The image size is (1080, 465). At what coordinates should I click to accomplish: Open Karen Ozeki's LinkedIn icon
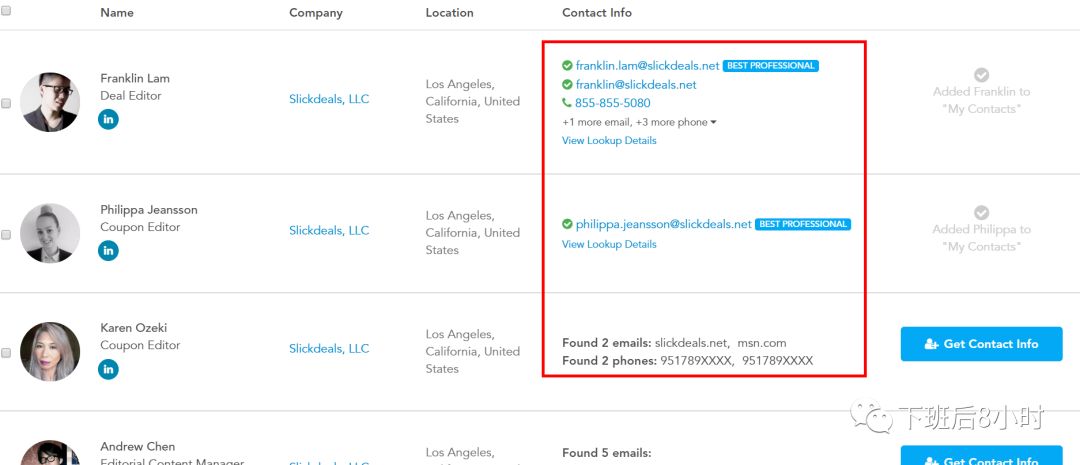[108, 369]
